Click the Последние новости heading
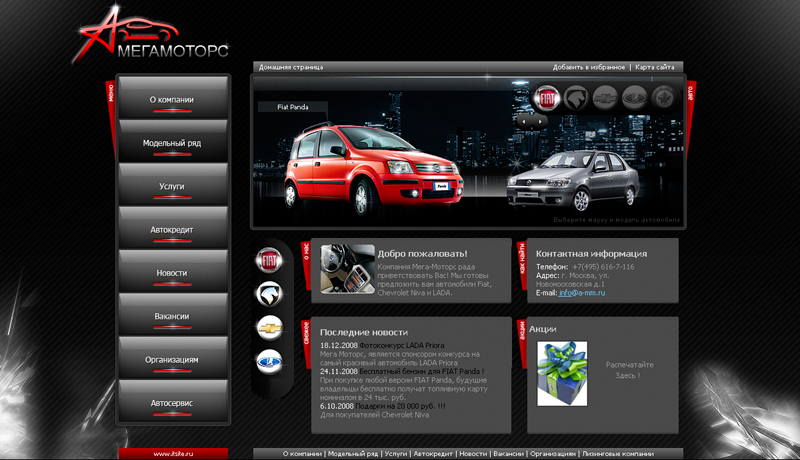 pyautogui.click(x=364, y=332)
